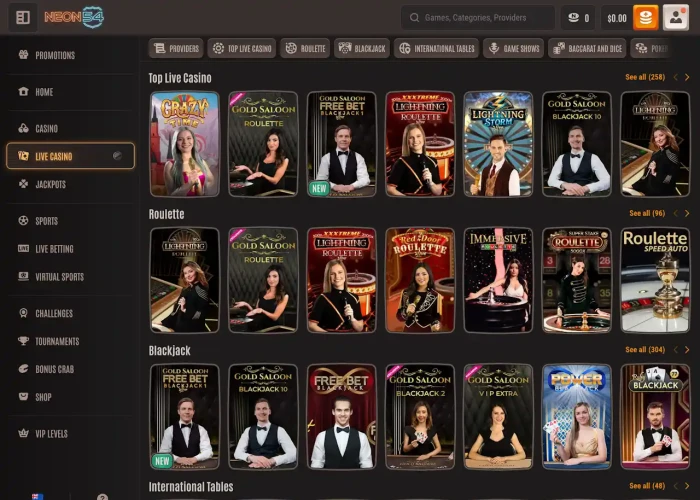
Task: Toggle the sidebar collapse icon
Action: click(23, 17)
